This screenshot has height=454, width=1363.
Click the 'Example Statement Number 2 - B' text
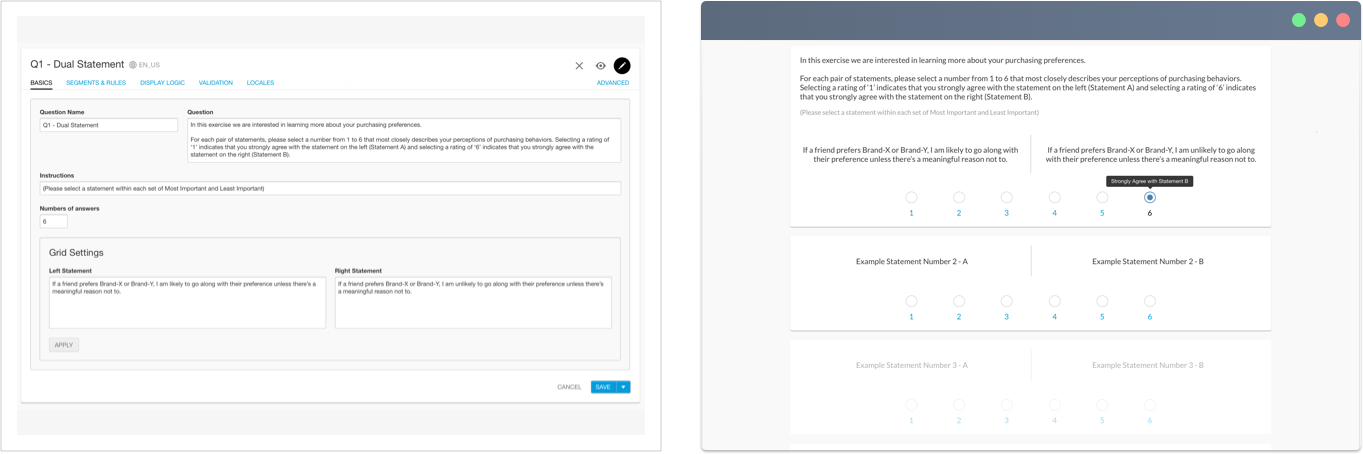pyautogui.click(x=1148, y=262)
